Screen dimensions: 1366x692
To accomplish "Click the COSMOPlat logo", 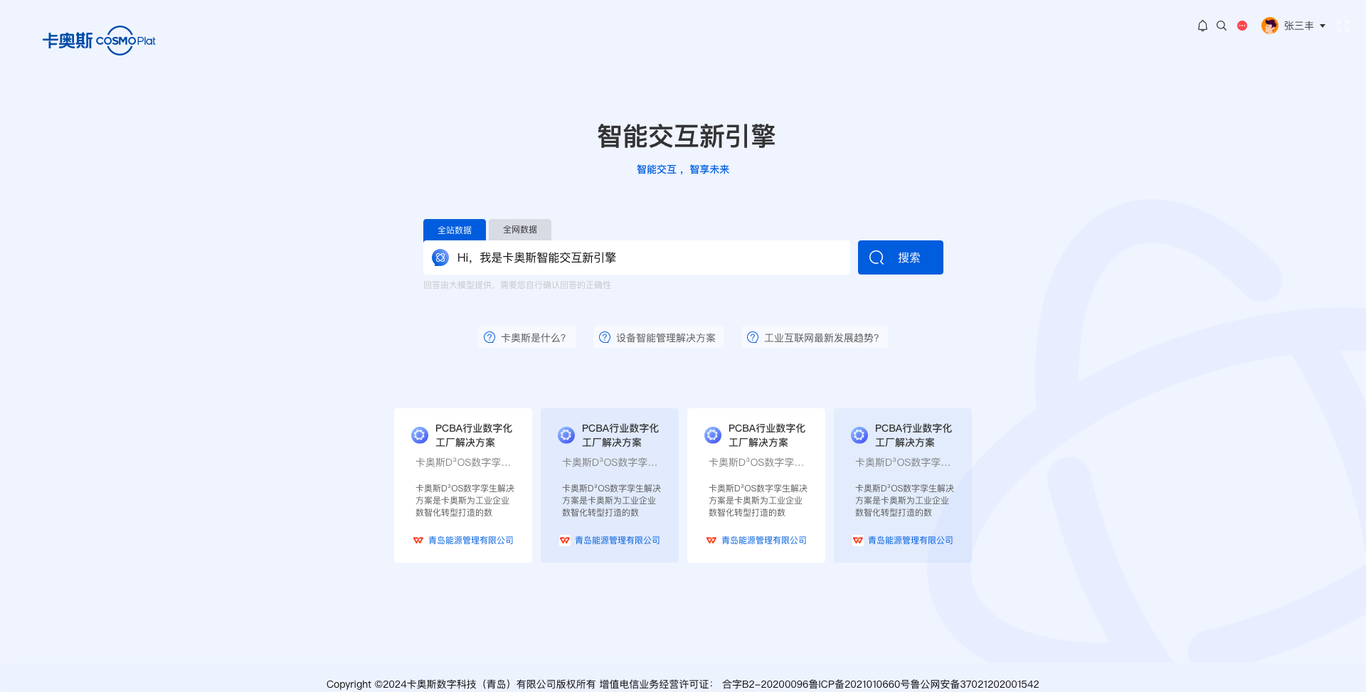I will tap(99, 40).
